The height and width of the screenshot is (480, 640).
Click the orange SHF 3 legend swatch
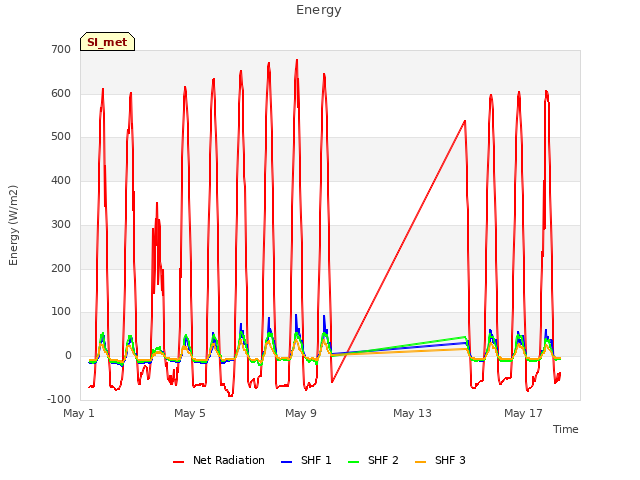(x=420, y=462)
